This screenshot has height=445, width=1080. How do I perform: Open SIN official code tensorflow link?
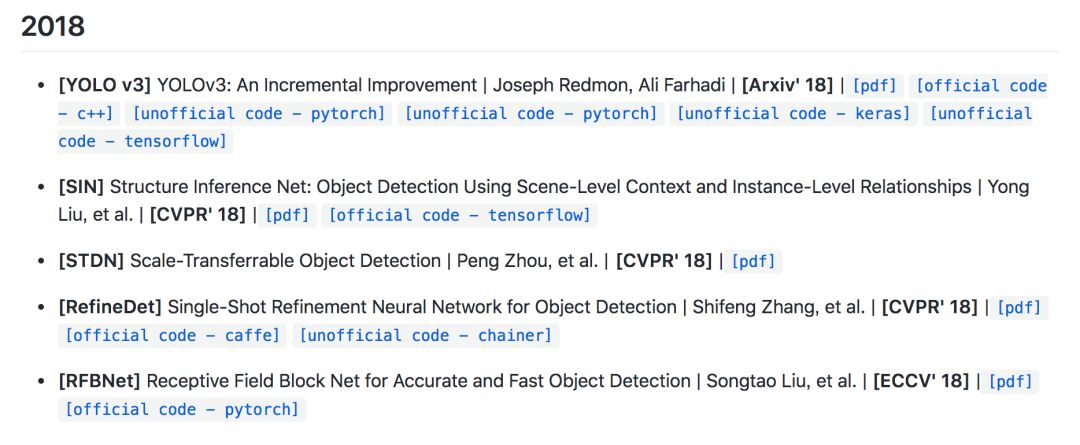460,215
